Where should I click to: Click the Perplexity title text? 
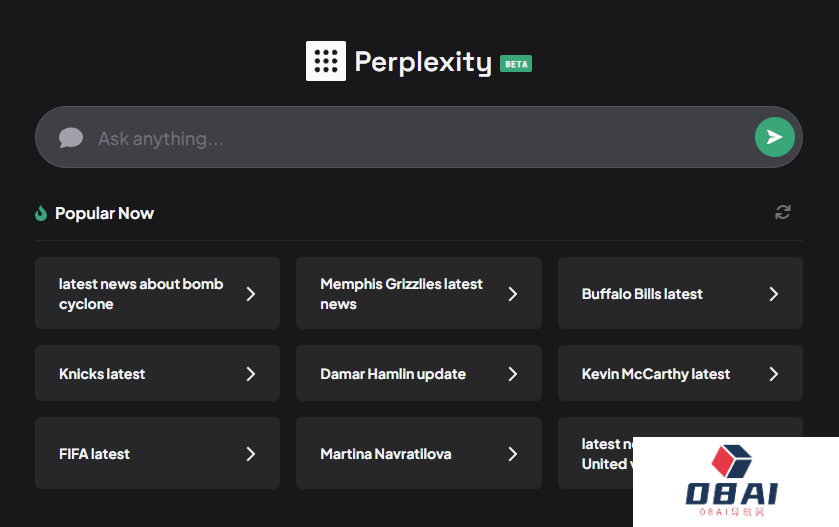(x=423, y=62)
